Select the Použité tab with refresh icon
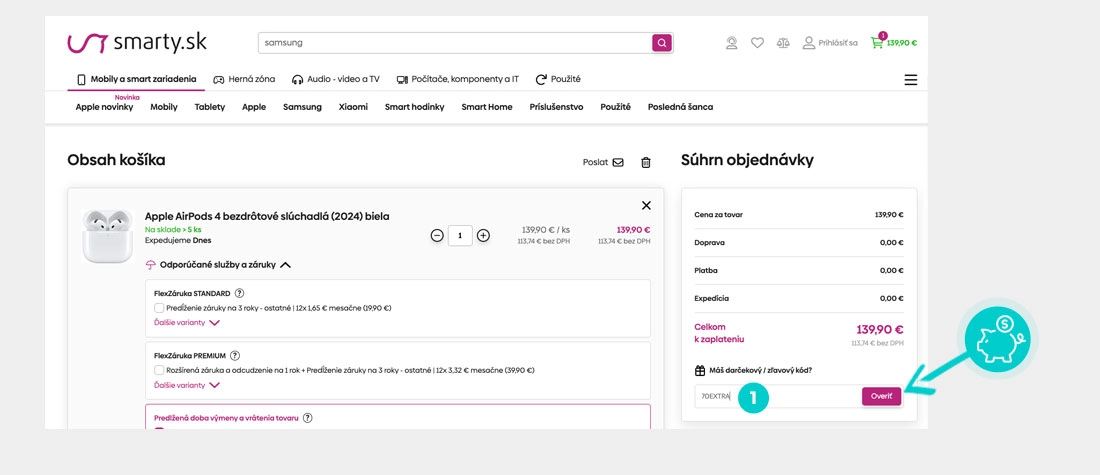Screen dimensions: 1100x475 558,79
